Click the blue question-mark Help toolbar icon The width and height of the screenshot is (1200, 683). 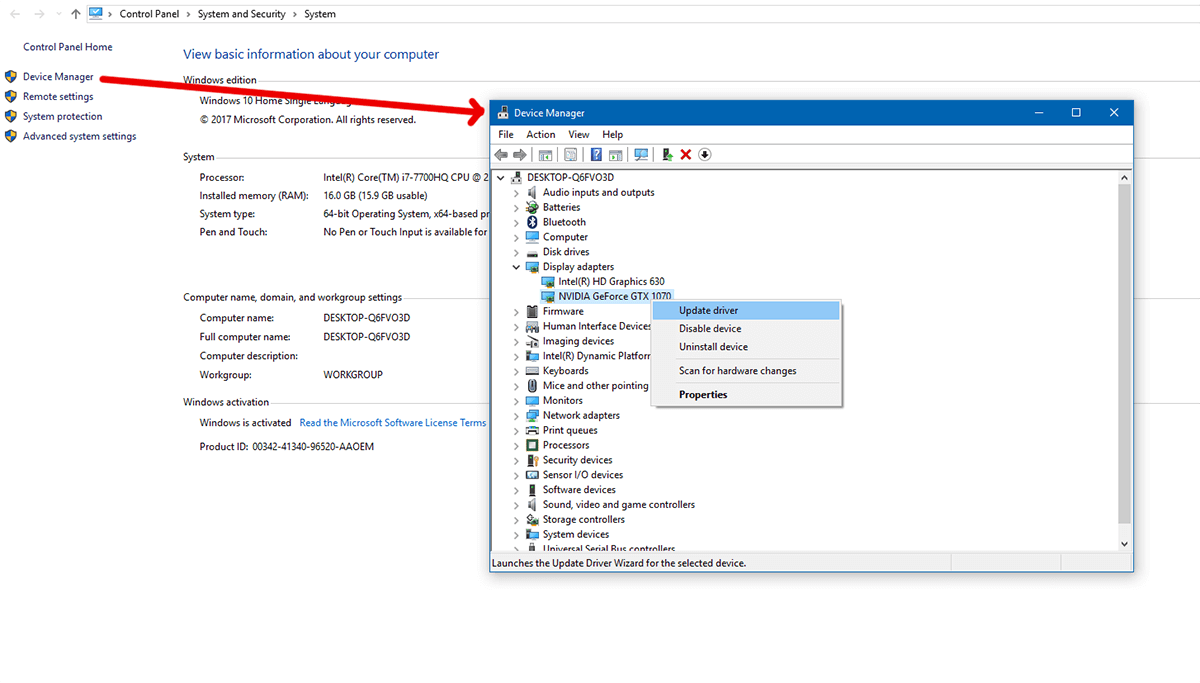point(596,154)
